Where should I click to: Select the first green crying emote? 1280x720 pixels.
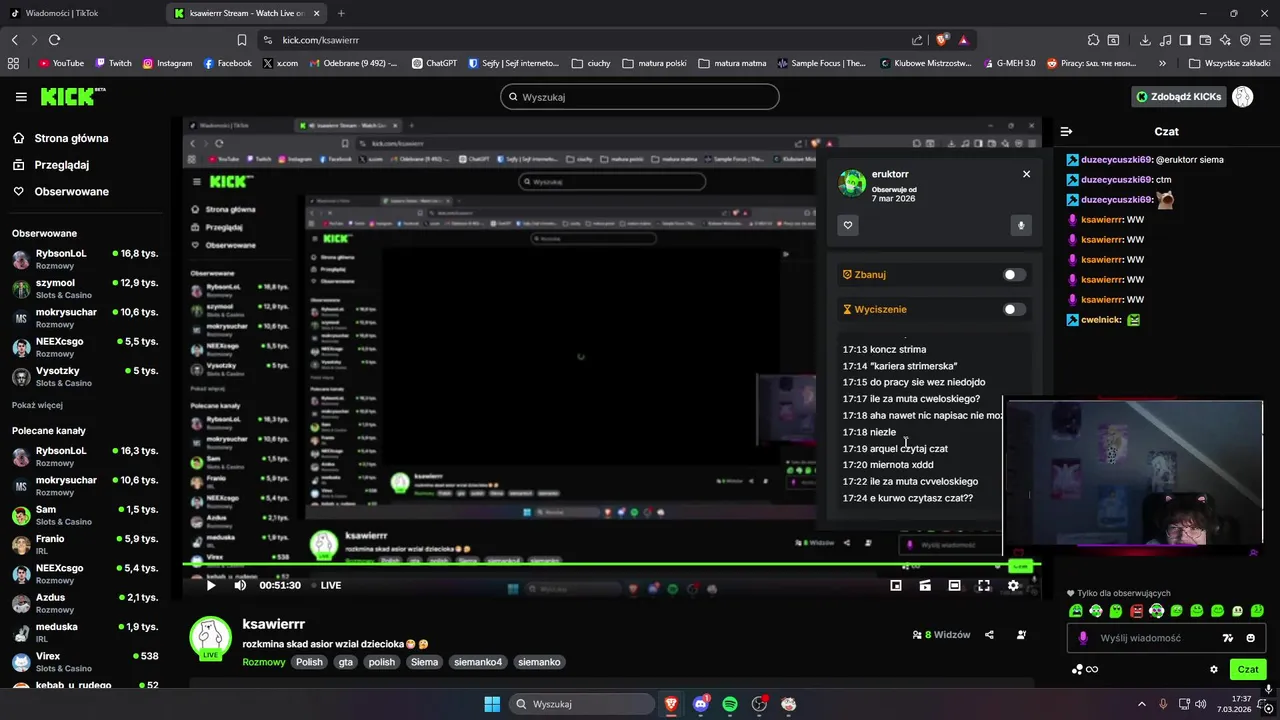[1076, 611]
